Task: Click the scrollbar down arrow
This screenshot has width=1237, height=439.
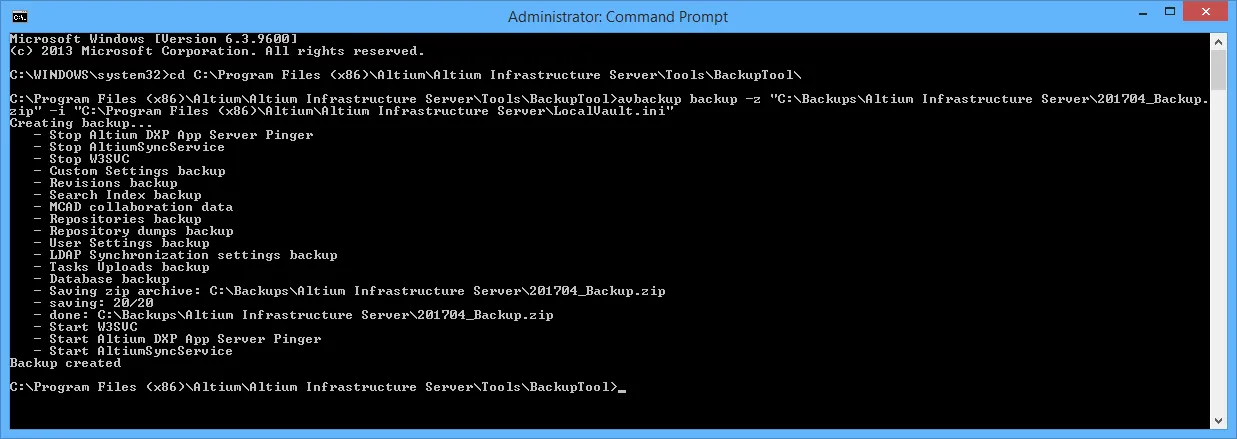Action: [1218, 421]
